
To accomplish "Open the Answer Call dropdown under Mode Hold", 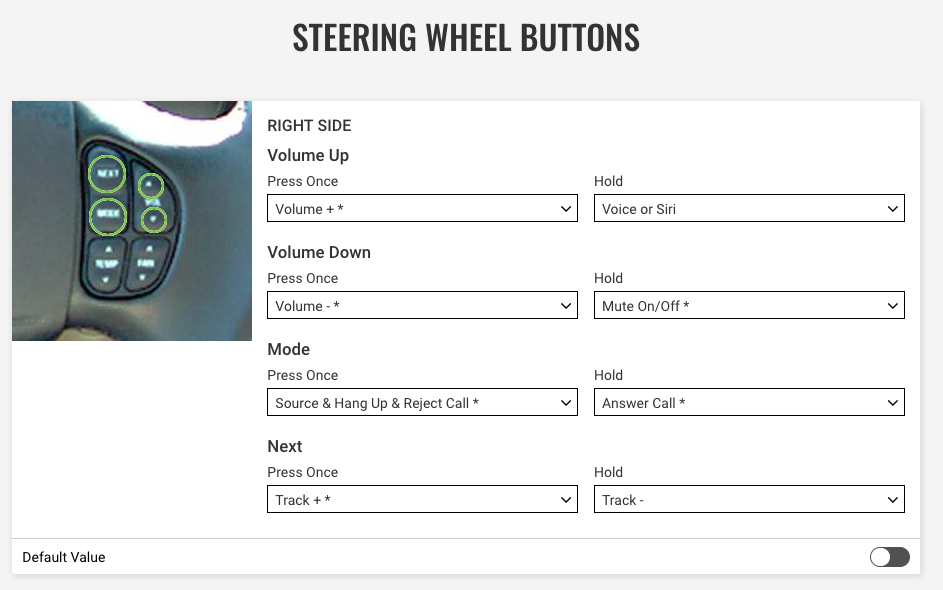I will [x=749, y=402].
